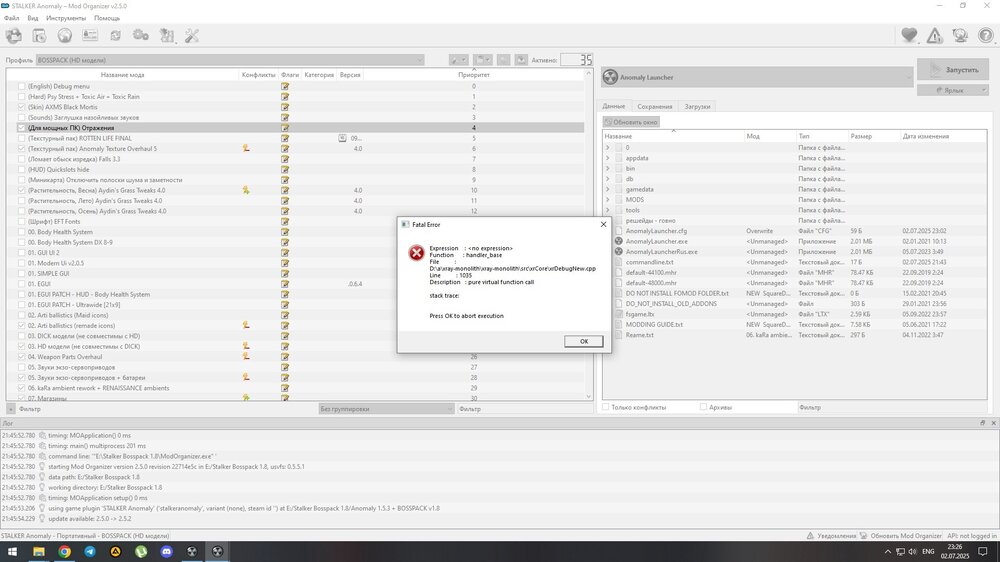The height and width of the screenshot is (562, 1000).
Task: Select the fsgame.ltx file row
Action: 794,314
